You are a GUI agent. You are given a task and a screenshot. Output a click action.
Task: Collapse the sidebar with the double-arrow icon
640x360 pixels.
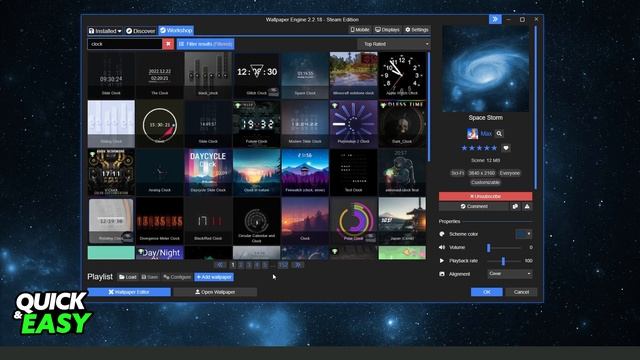pos(495,19)
